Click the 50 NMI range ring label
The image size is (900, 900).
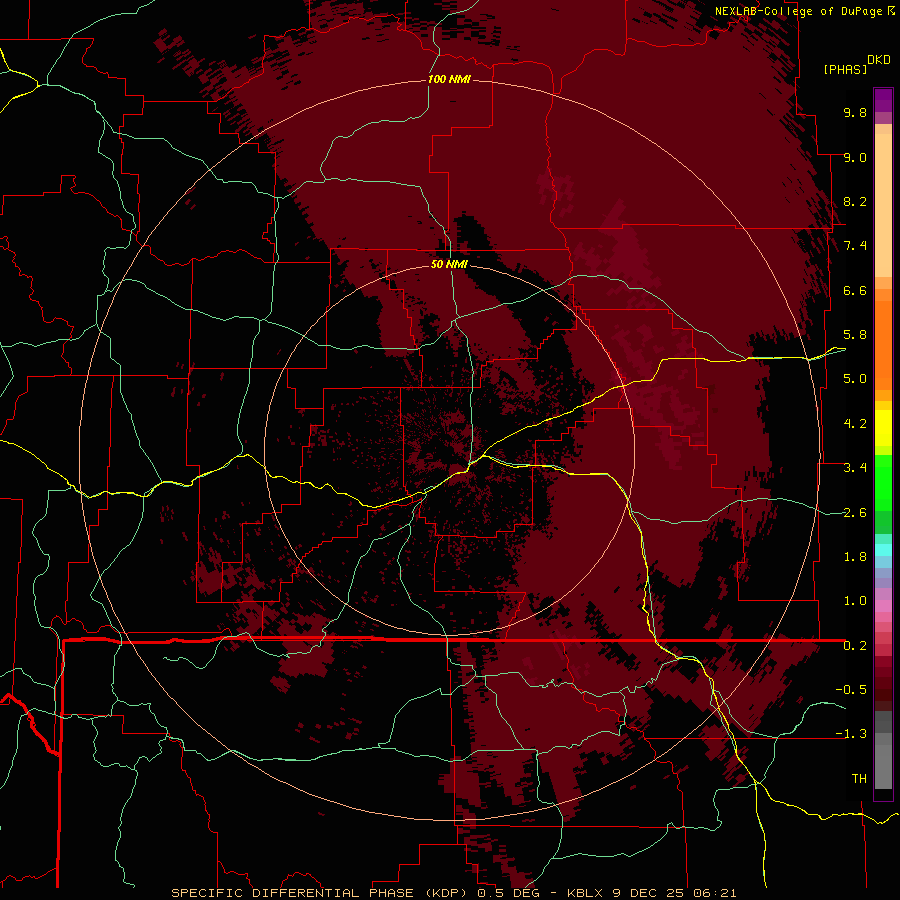click(449, 264)
